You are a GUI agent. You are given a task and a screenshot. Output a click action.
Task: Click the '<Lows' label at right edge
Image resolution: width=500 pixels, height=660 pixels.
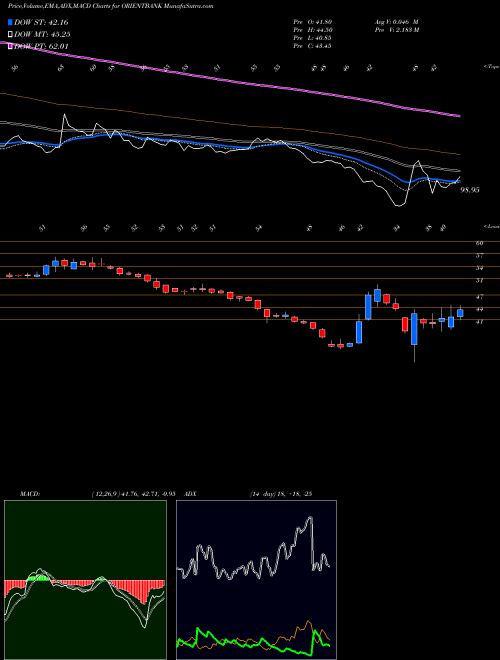(x=492, y=226)
